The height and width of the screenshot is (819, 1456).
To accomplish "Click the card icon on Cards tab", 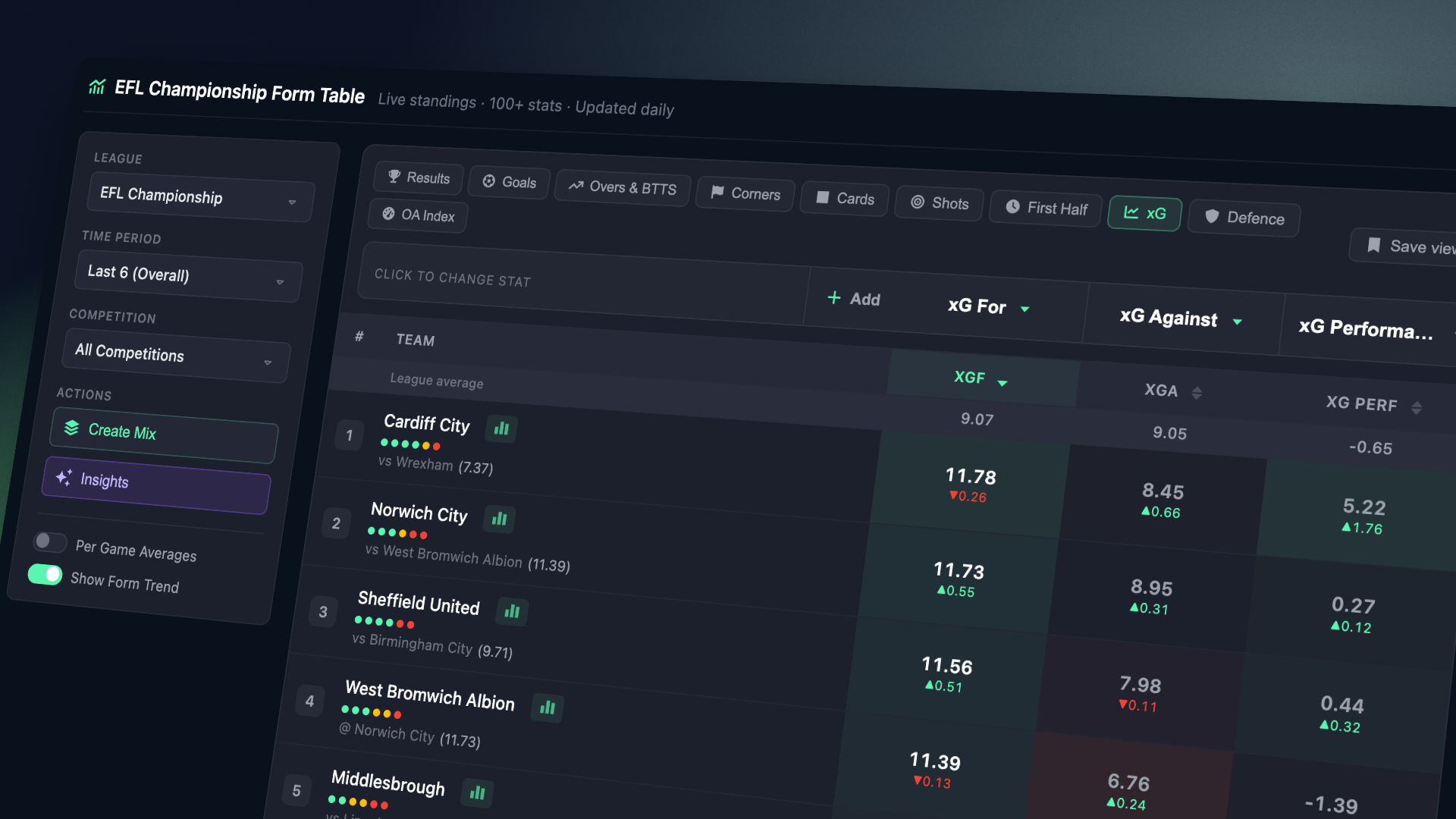I will point(822,197).
